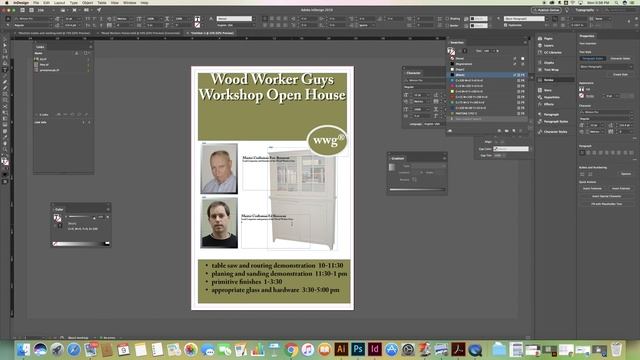Select the Registration swatch
This screenshot has width=640, height=360.
[487, 64]
